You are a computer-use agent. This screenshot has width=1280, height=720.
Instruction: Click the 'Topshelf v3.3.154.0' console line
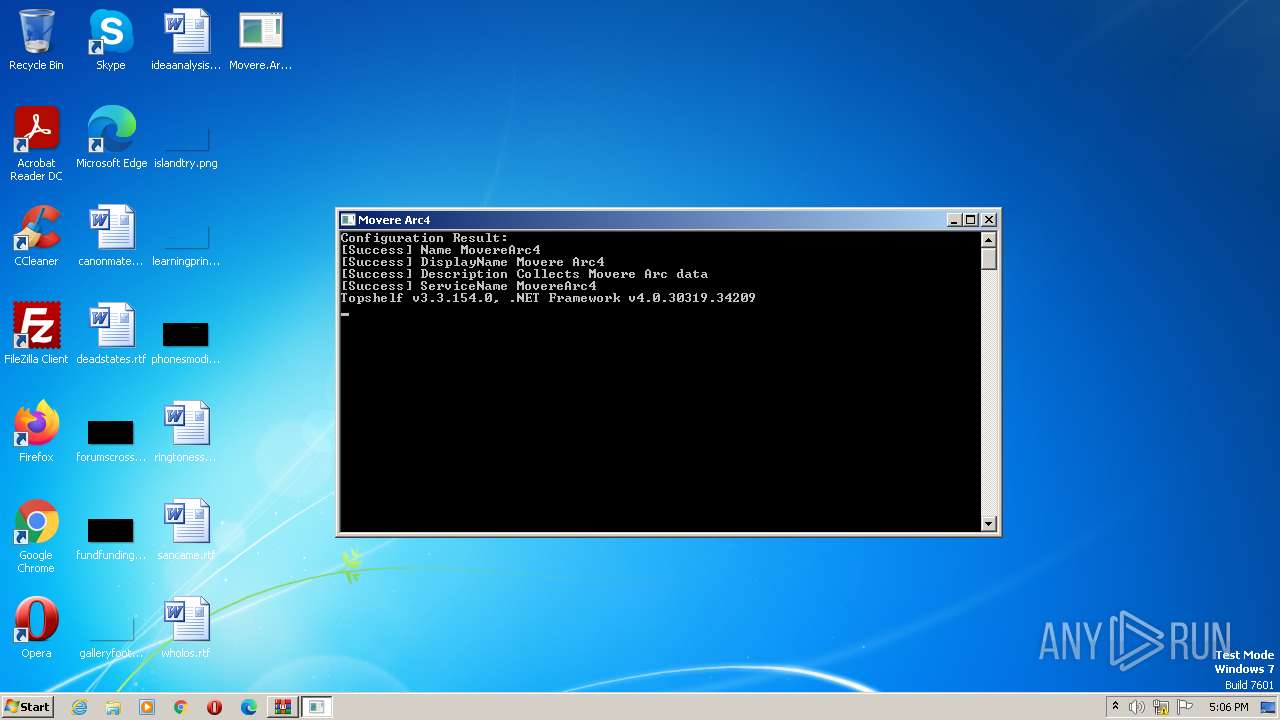(x=548, y=298)
